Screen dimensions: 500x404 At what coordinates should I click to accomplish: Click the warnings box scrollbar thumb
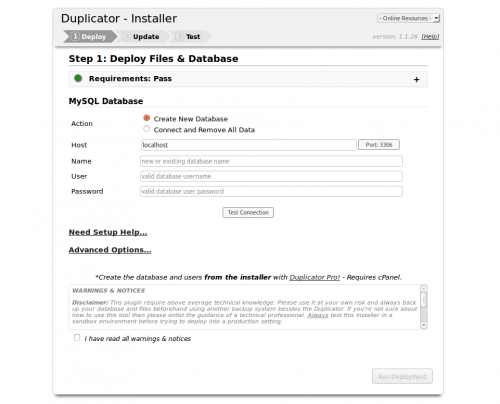click(424, 300)
